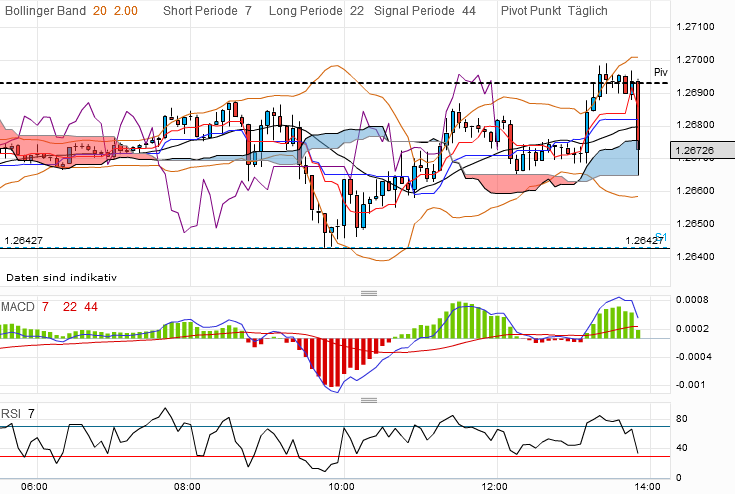The width and height of the screenshot is (735, 494).
Task: Select the Signal Periode value 44
Action: [x=469, y=11]
